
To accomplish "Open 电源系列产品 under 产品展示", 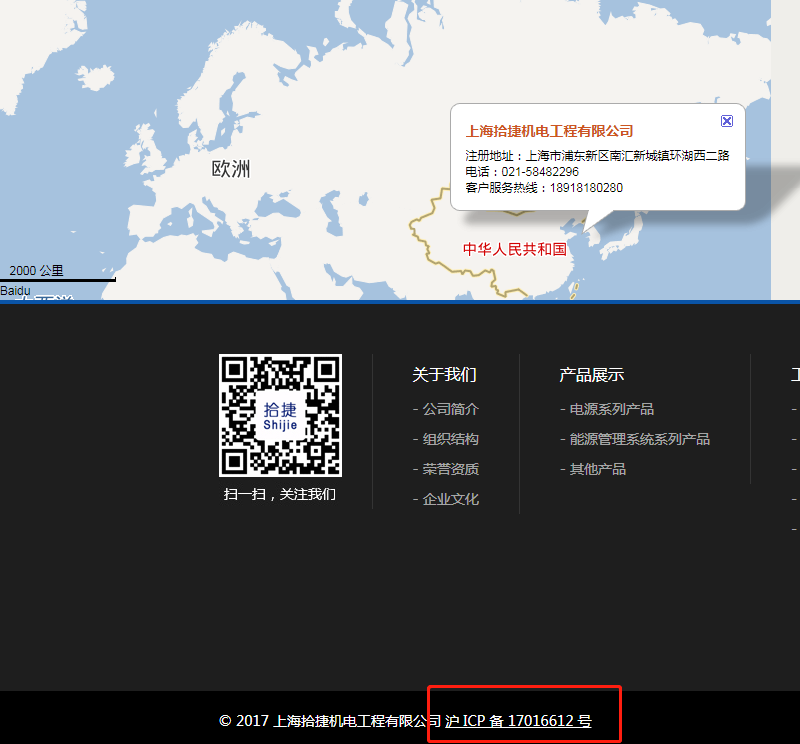I will pos(612,408).
